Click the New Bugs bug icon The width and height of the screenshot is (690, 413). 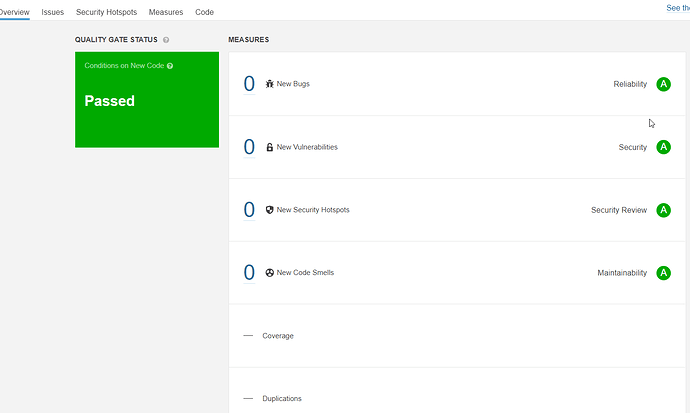pos(269,84)
